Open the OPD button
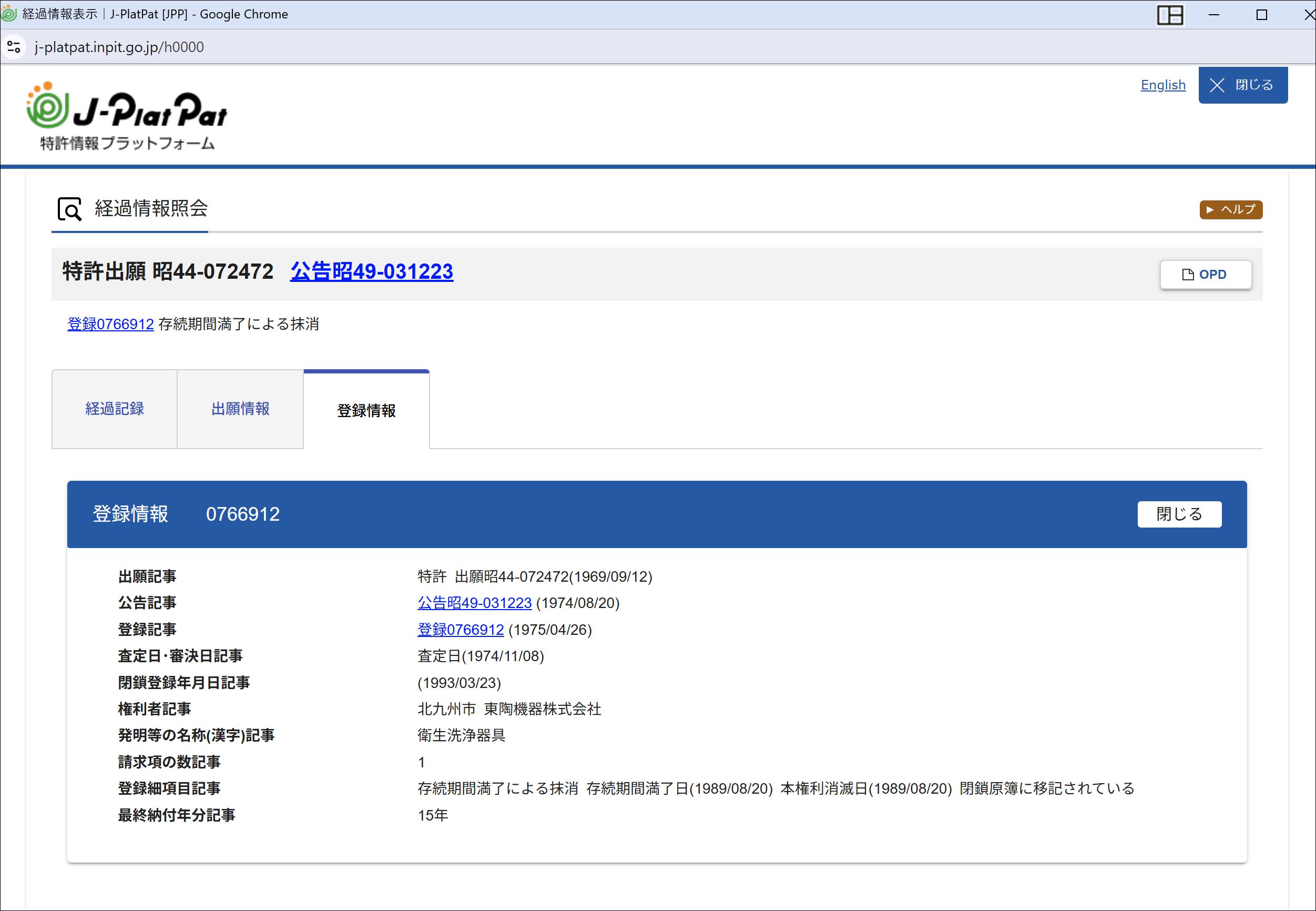Viewport: 1316px width, 911px height. click(x=1206, y=275)
